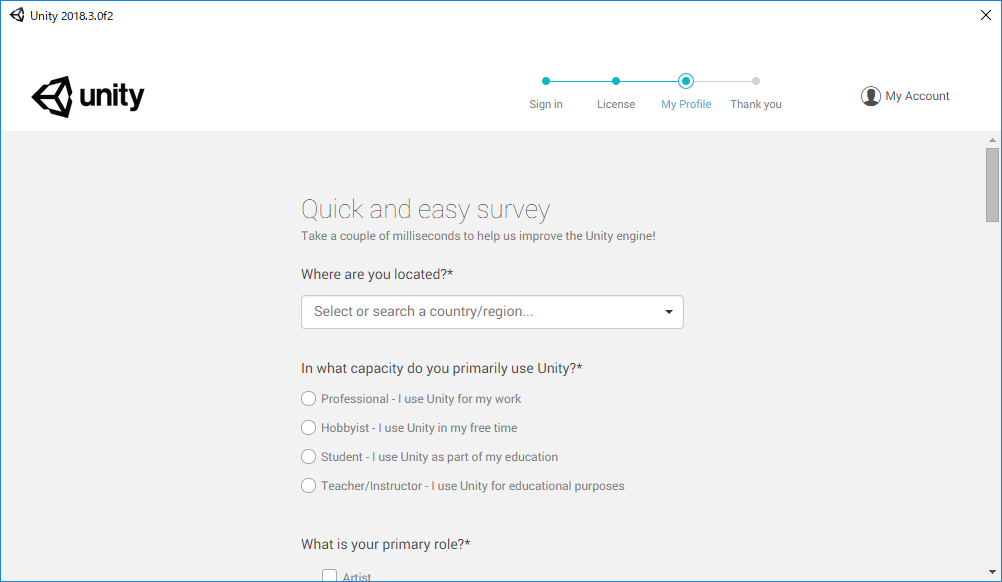Click the Thank you step indicator dot
Screen dimensions: 1002x582
tap(755, 81)
